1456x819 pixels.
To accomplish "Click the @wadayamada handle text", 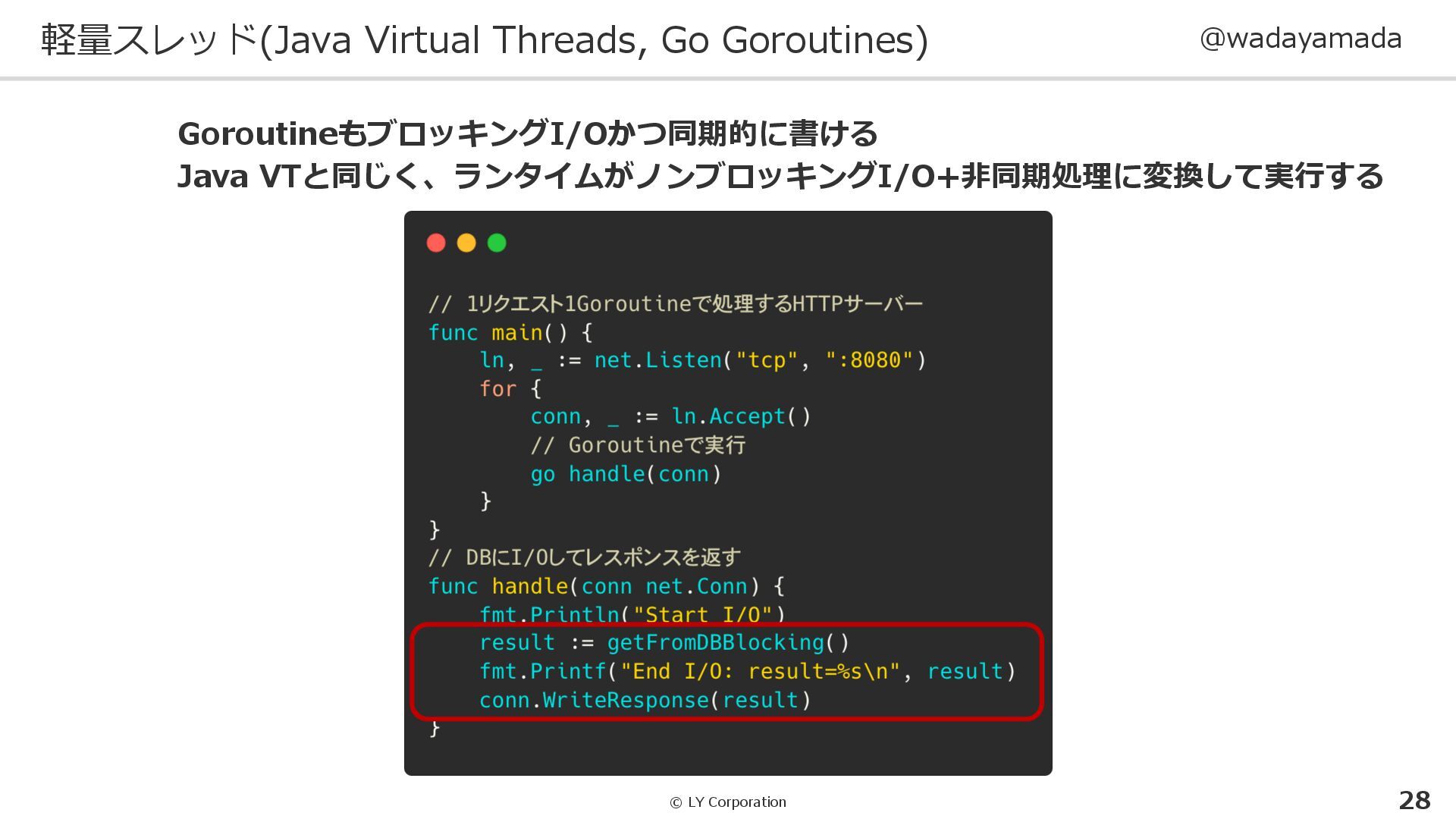I will pyautogui.click(x=1300, y=39).
